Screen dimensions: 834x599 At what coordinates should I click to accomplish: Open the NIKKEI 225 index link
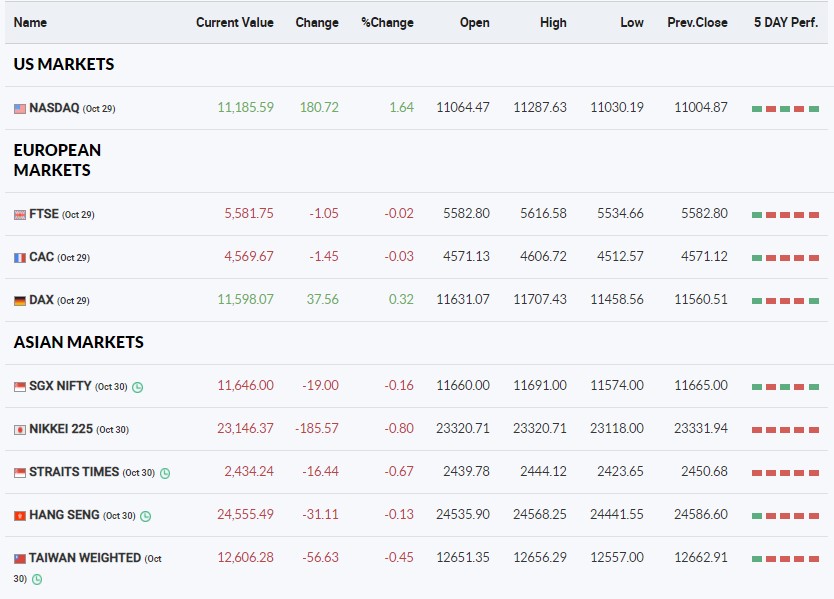click(61, 429)
